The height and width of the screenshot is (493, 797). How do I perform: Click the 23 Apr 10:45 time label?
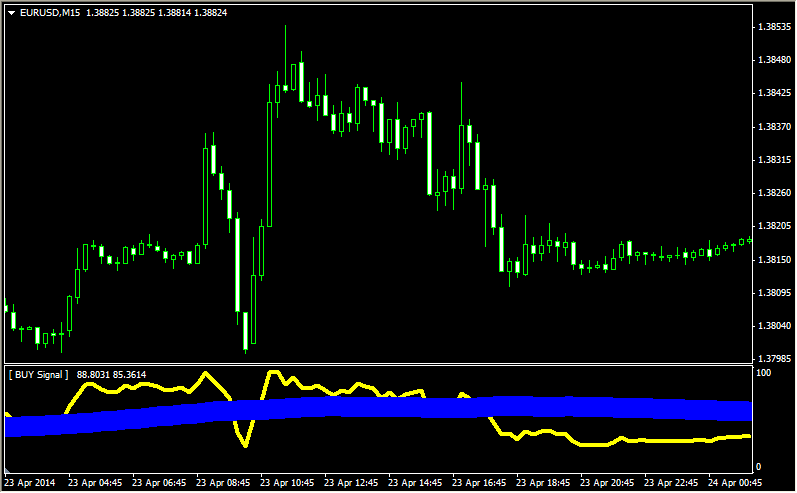287,483
